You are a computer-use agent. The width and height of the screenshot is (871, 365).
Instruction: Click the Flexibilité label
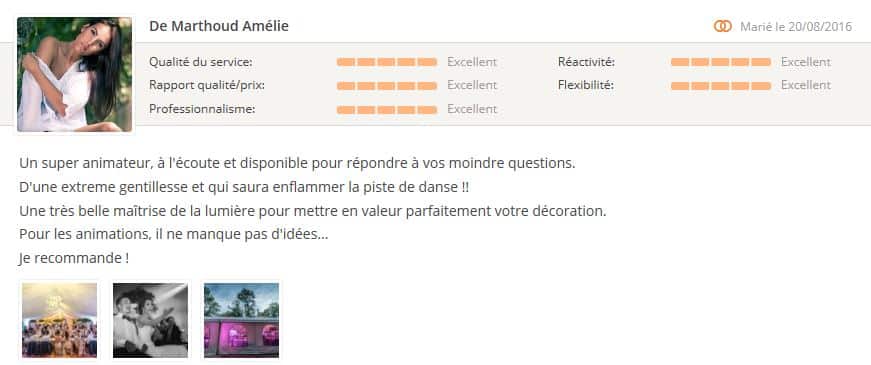click(x=585, y=86)
